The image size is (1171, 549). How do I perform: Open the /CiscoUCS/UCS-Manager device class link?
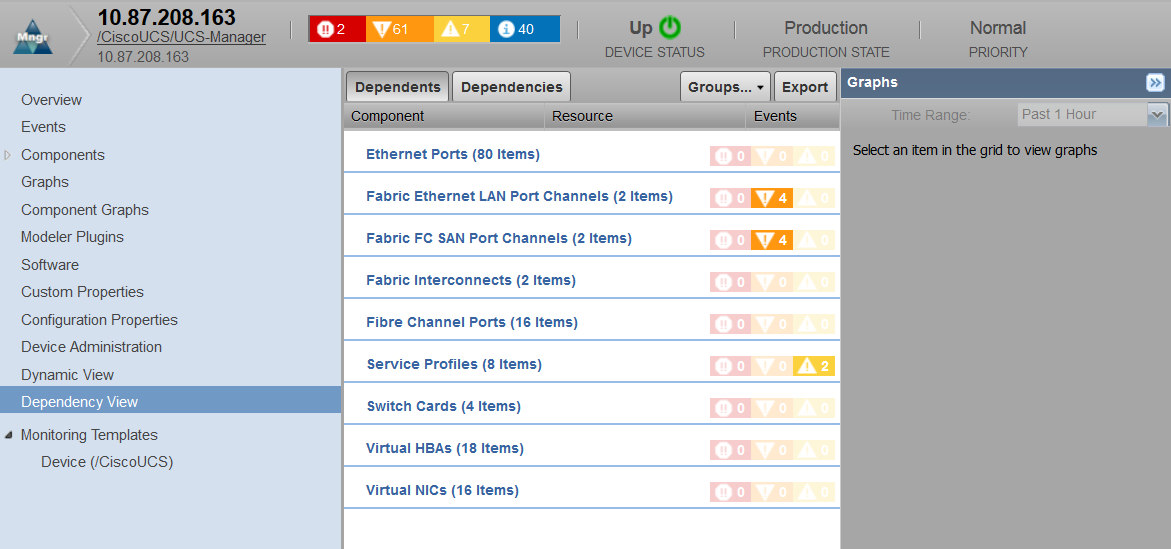point(181,37)
